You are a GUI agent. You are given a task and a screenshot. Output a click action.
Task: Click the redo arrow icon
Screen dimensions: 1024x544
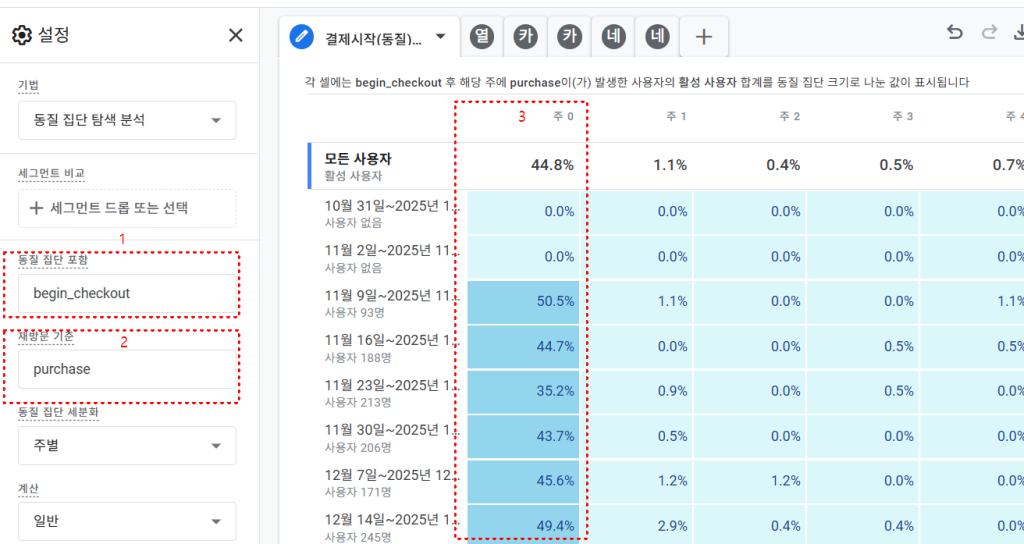pyautogui.click(x=990, y=33)
